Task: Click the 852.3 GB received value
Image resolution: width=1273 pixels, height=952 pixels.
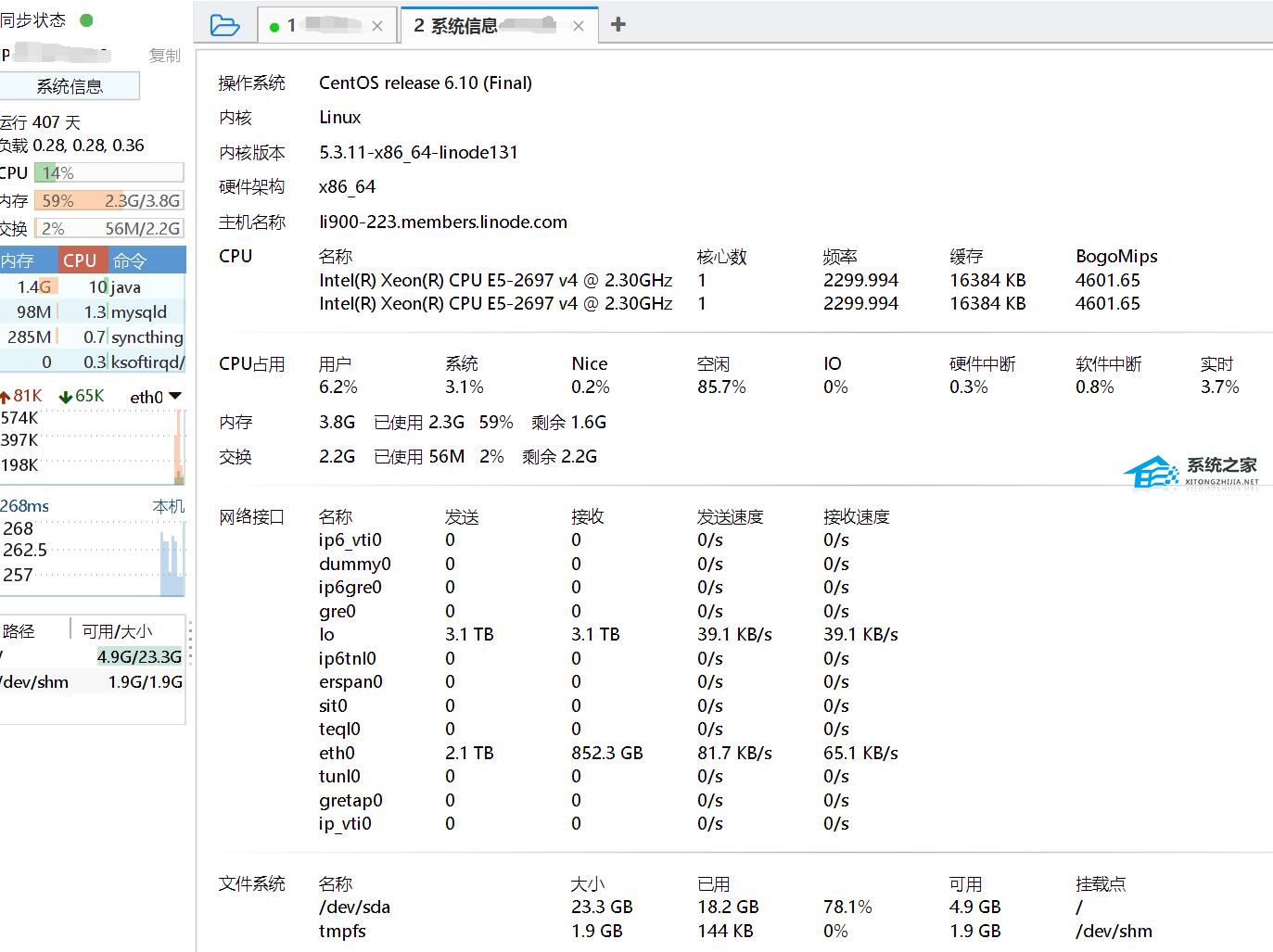Action: point(607,753)
